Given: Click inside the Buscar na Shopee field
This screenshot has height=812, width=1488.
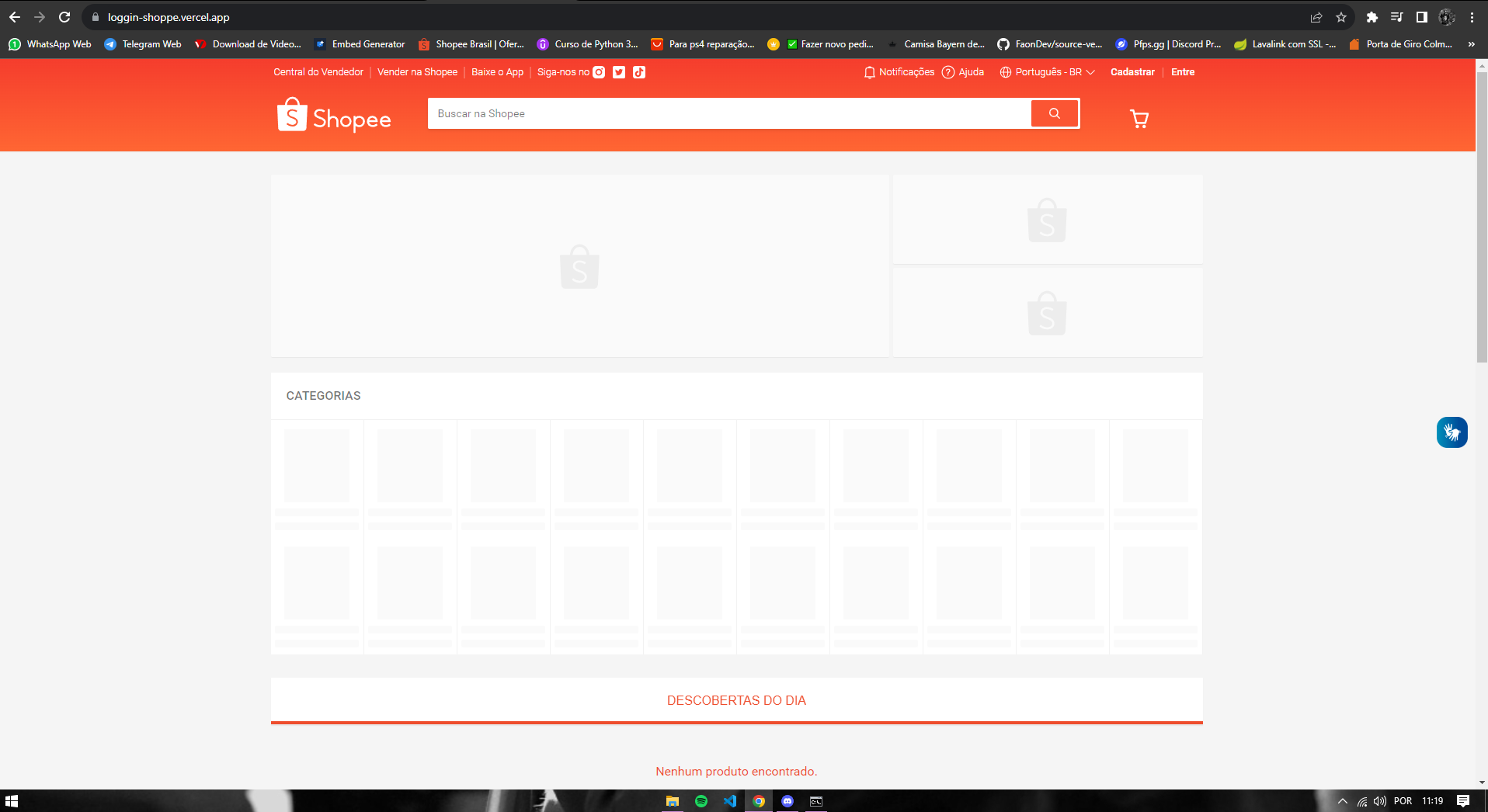Looking at the screenshot, I should (x=699, y=113).
